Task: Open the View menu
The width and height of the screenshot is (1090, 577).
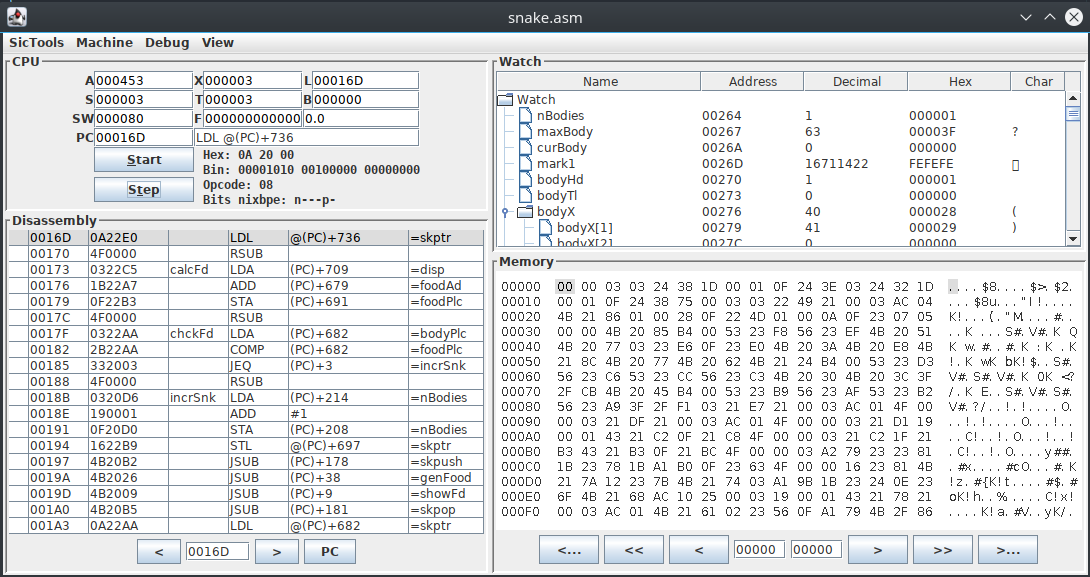Action: coord(217,43)
